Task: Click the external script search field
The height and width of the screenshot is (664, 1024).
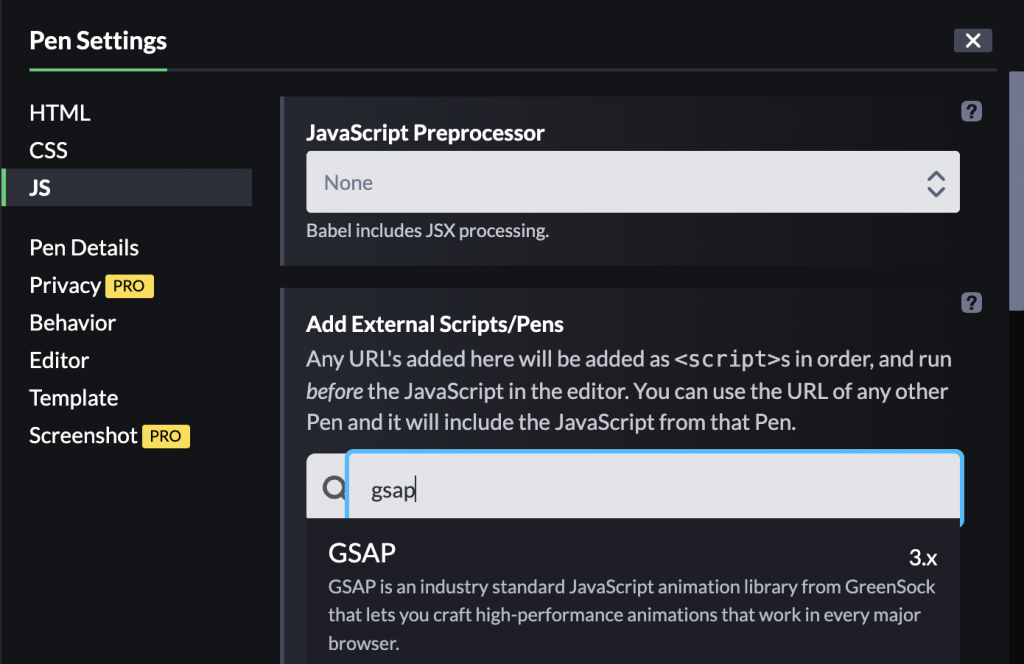Action: click(654, 489)
